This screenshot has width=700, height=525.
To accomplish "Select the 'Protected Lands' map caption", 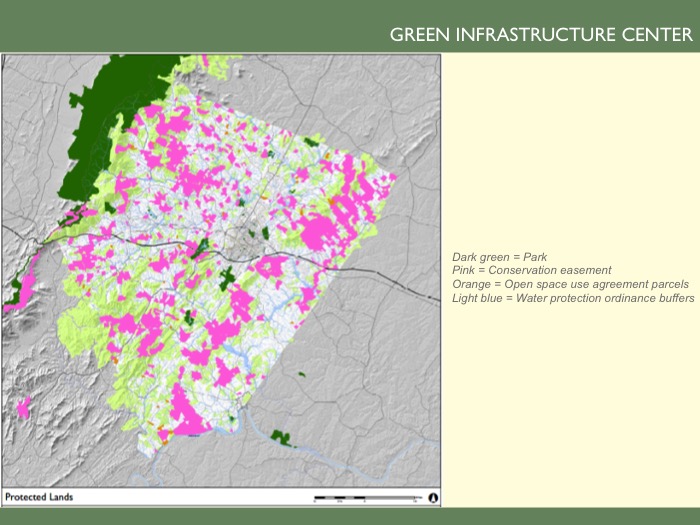I will point(39,497).
